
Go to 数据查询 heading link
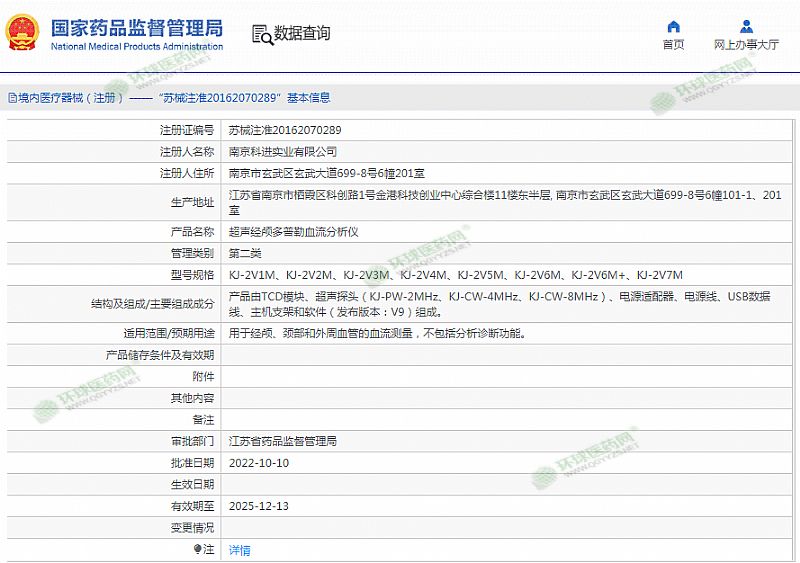click(x=301, y=33)
